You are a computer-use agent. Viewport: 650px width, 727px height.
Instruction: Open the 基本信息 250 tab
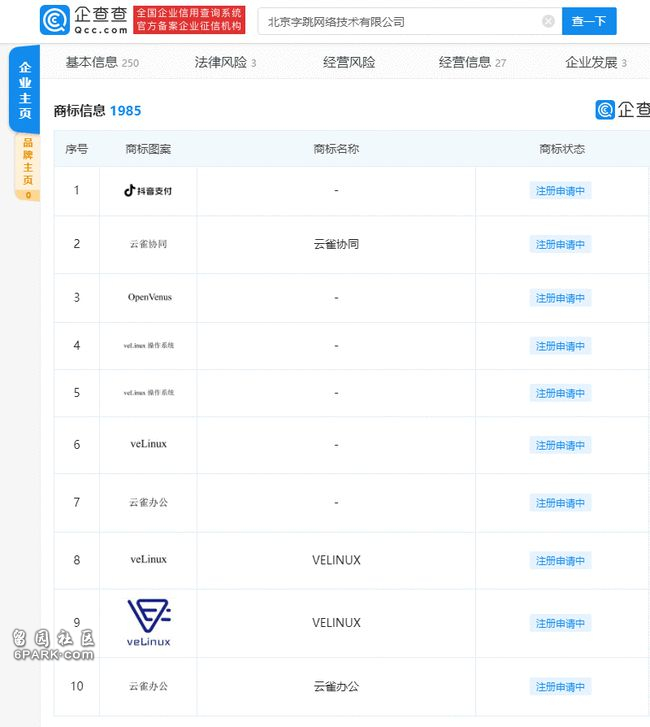102,62
